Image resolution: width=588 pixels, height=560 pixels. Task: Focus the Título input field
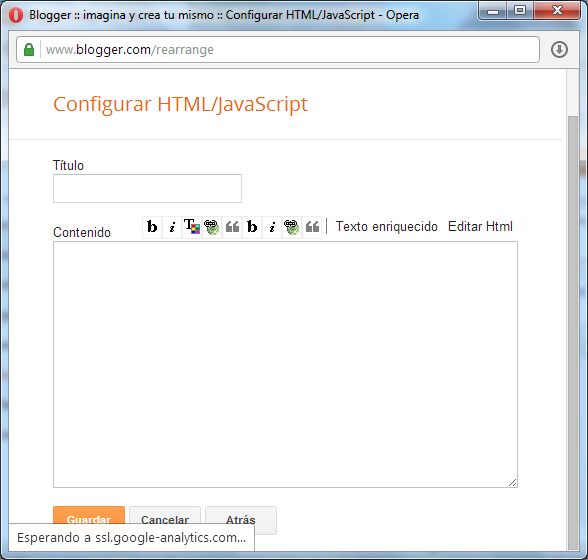coord(147,188)
